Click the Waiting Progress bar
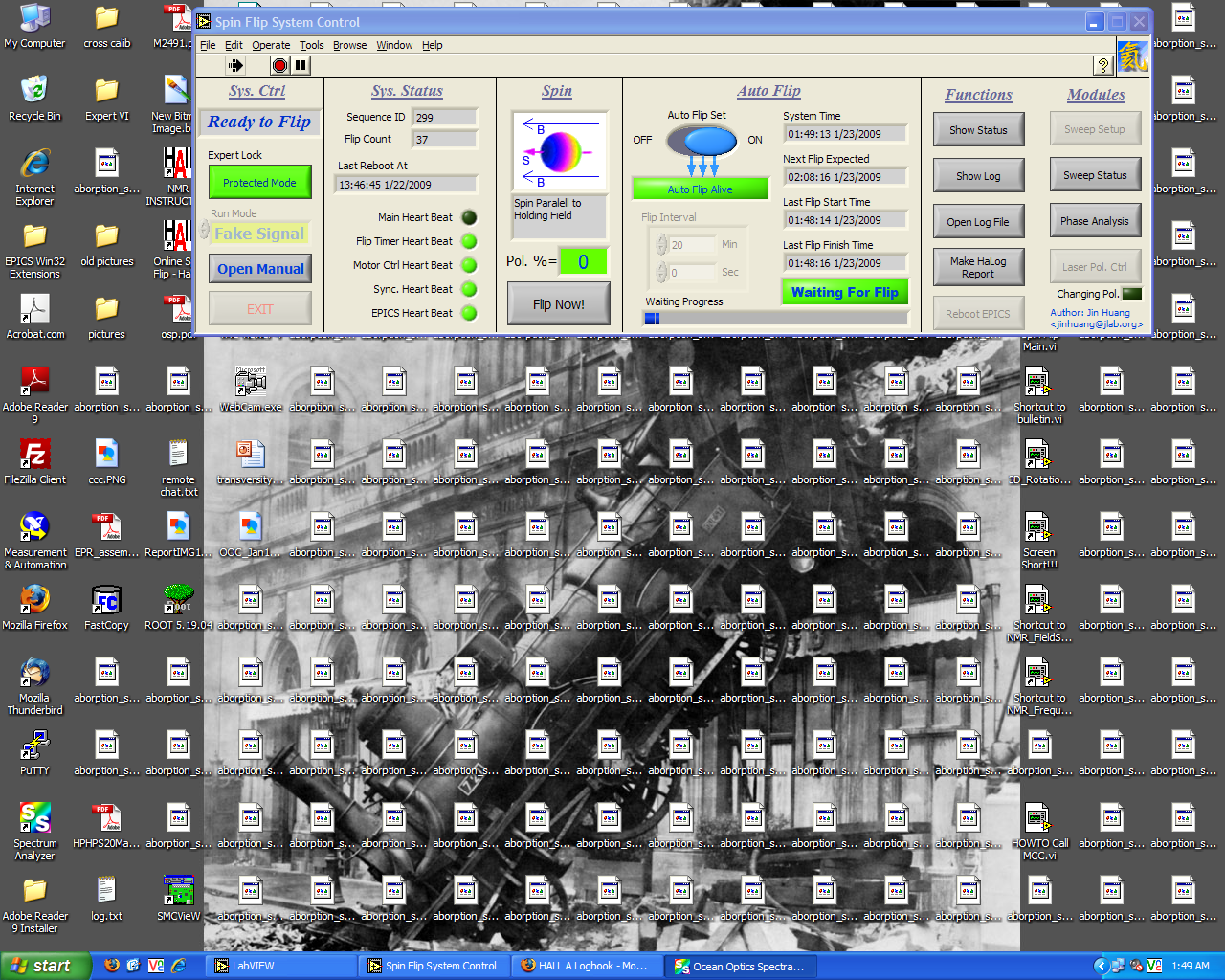Viewport: 1225px width, 980px height. (x=775, y=319)
